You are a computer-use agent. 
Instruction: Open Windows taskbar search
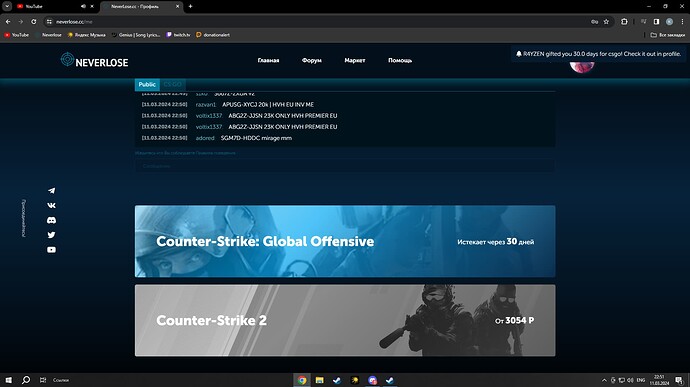26,380
